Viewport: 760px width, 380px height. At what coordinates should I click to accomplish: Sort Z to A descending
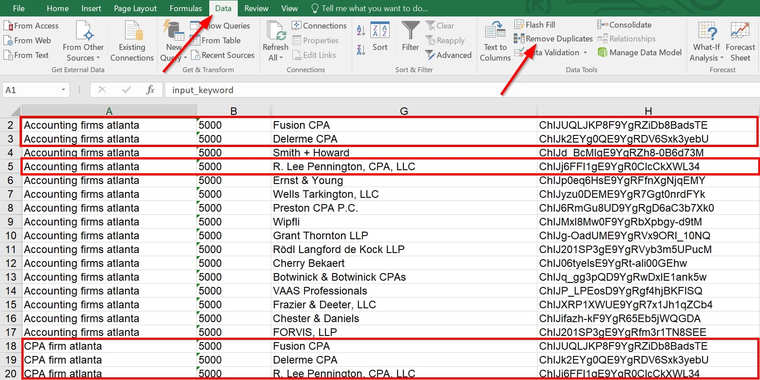click(361, 49)
